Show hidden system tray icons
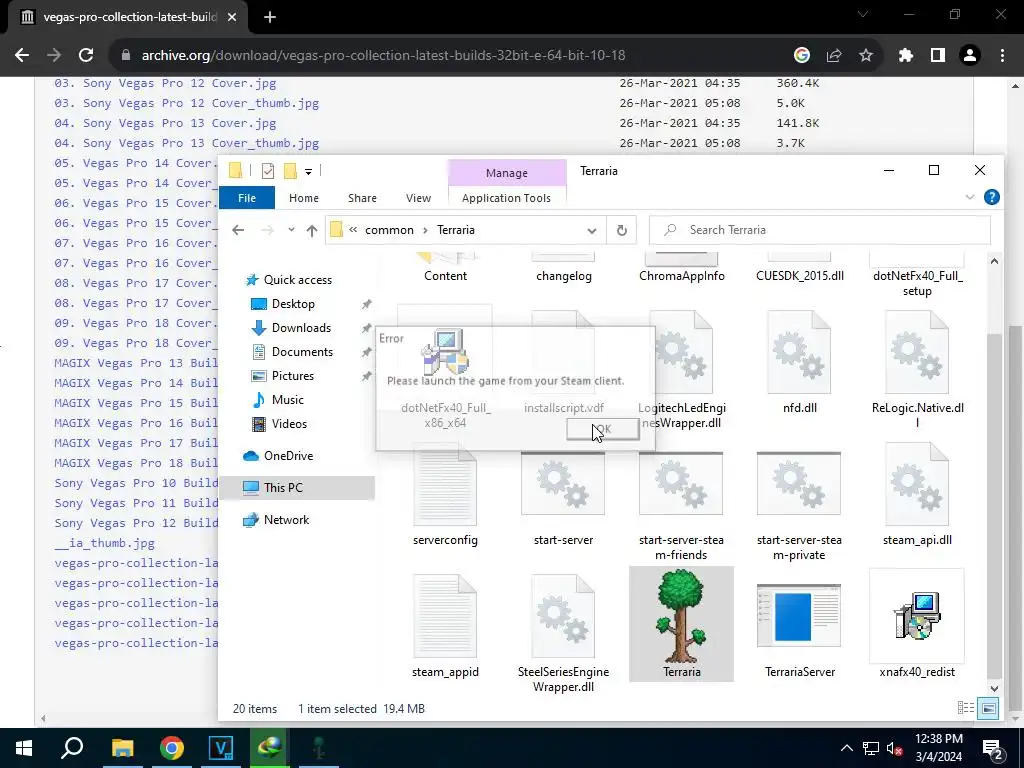Image resolution: width=1024 pixels, height=768 pixels. [x=846, y=748]
